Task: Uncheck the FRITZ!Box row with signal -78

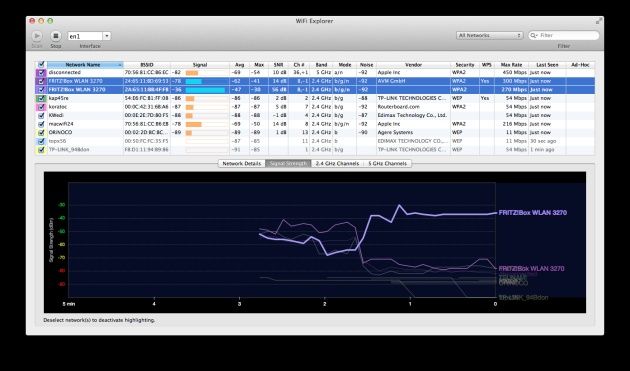Action: 41,81
